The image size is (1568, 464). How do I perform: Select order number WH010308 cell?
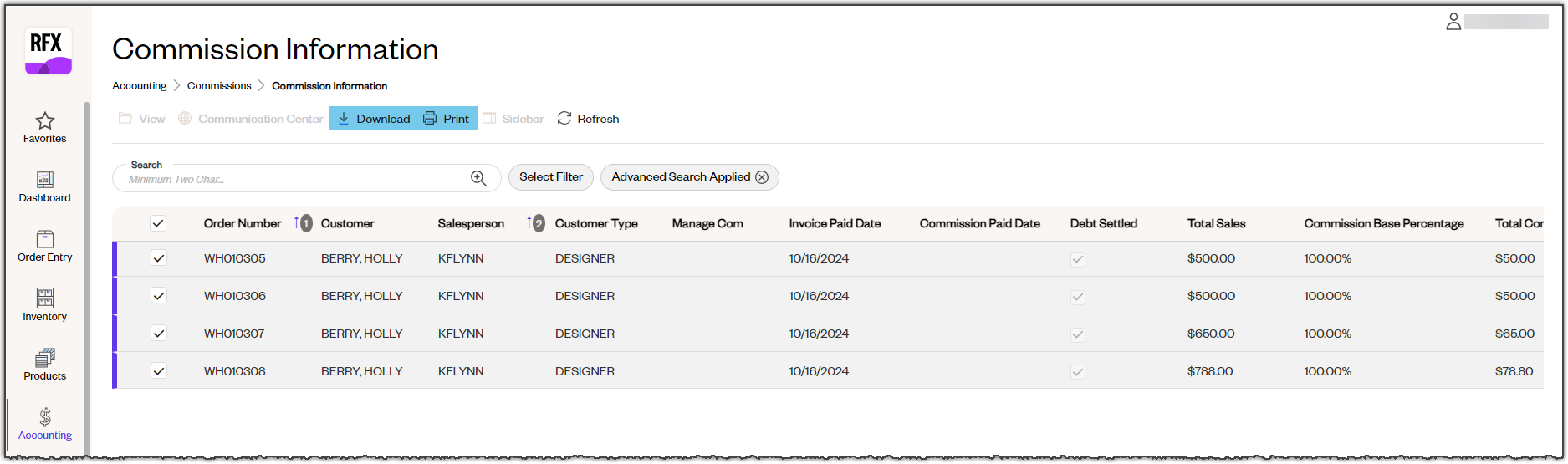tap(235, 371)
